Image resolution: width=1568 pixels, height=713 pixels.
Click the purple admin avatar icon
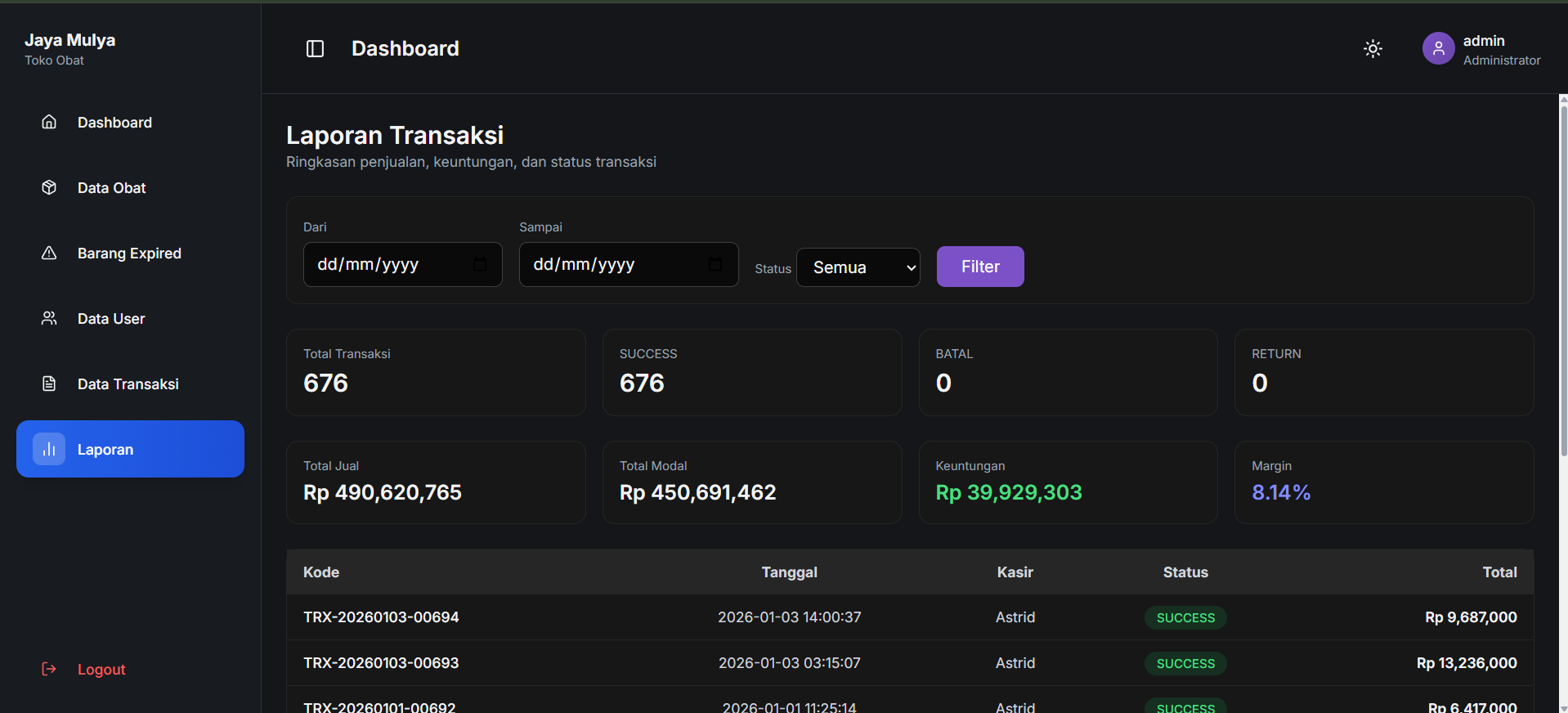pos(1438,48)
